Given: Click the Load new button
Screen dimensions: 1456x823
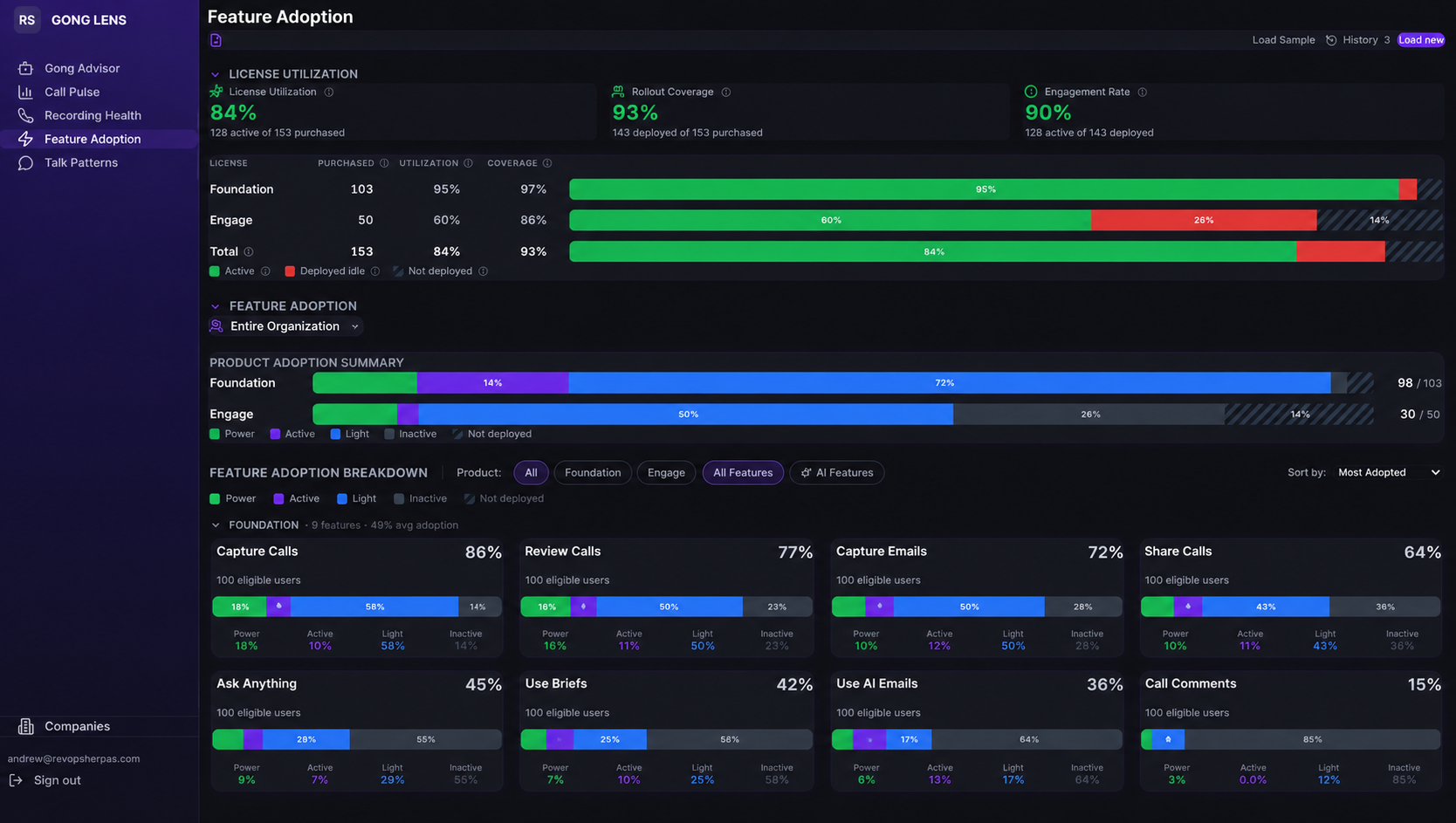Looking at the screenshot, I should (1421, 40).
